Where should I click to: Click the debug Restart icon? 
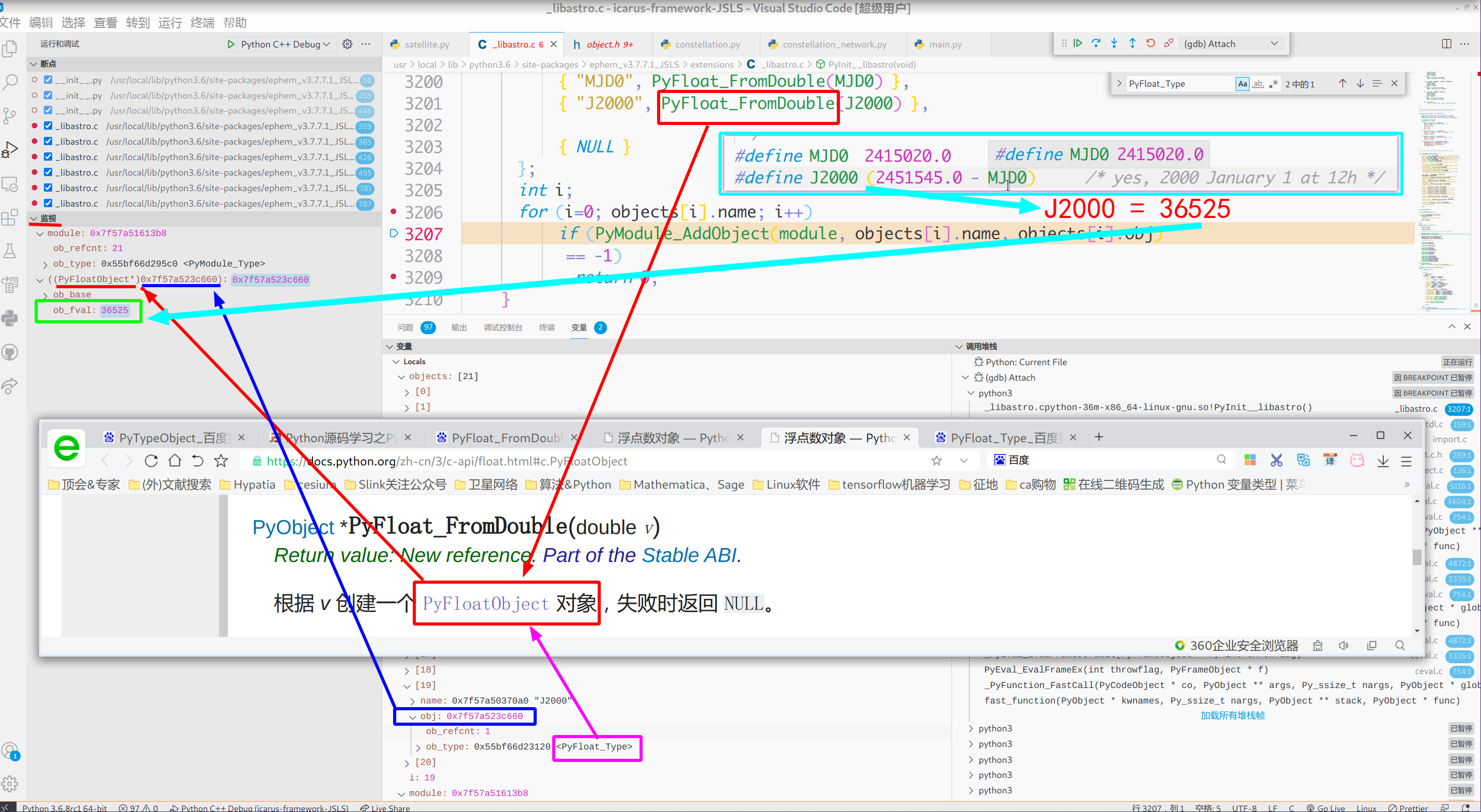[x=1150, y=44]
